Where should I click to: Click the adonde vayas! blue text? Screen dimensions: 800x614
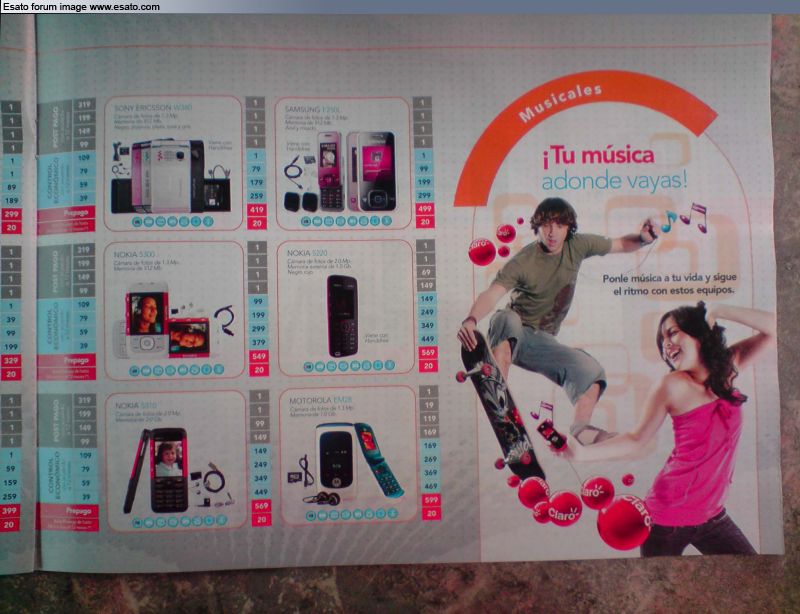pyautogui.click(x=614, y=181)
